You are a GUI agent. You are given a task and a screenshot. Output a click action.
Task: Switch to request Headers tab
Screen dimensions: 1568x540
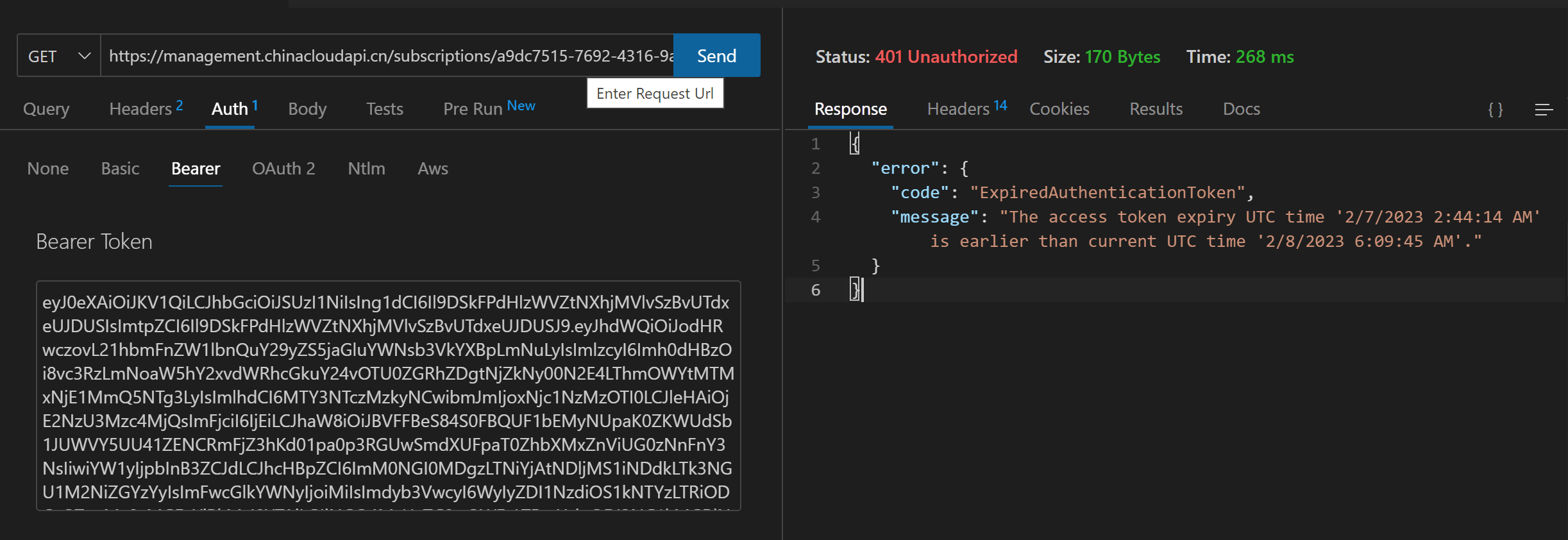click(146, 109)
